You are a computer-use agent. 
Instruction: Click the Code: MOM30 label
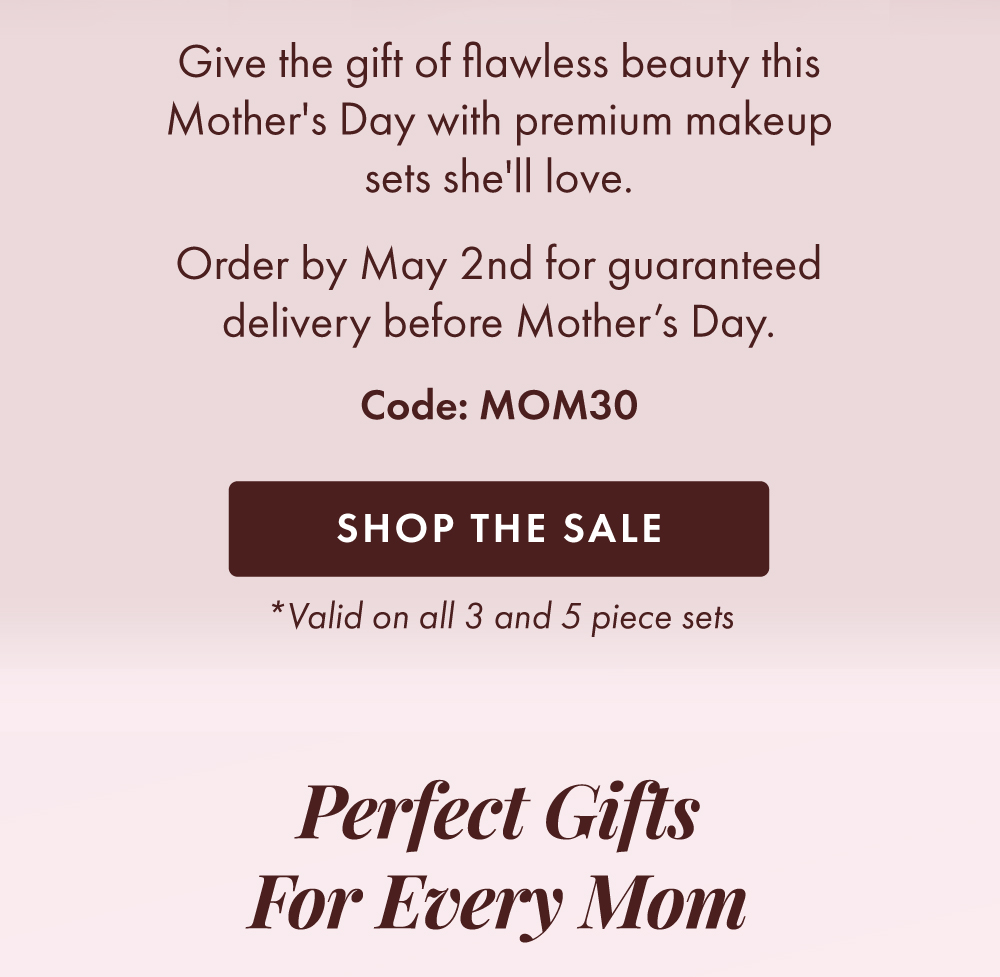click(500, 406)
